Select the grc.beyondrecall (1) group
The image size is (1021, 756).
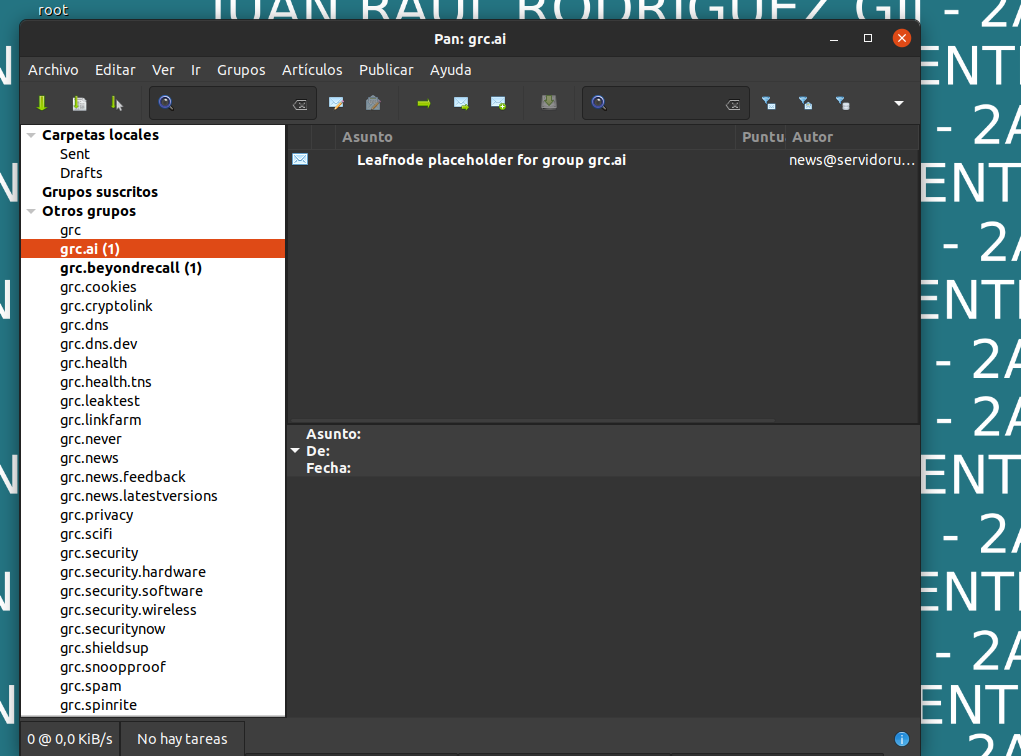tap(131, 268)
